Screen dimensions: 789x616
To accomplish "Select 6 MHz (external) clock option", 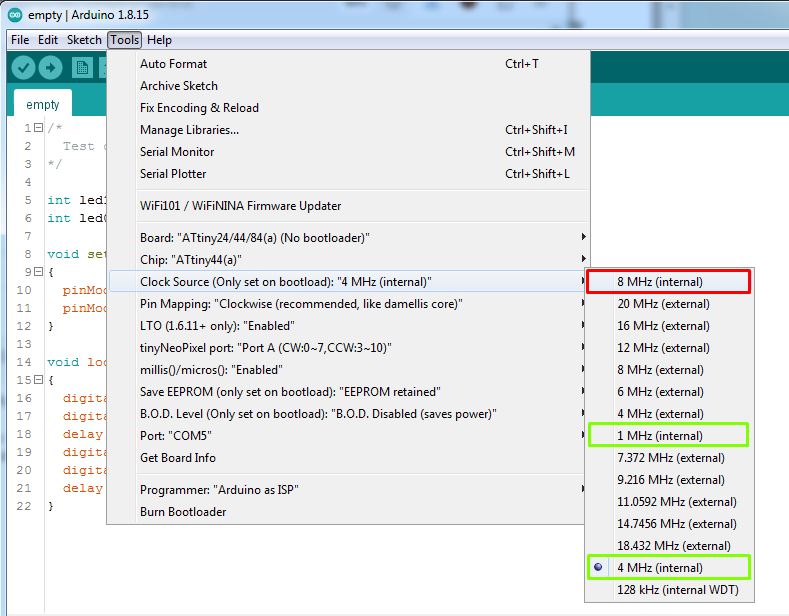I will [669, 392].
